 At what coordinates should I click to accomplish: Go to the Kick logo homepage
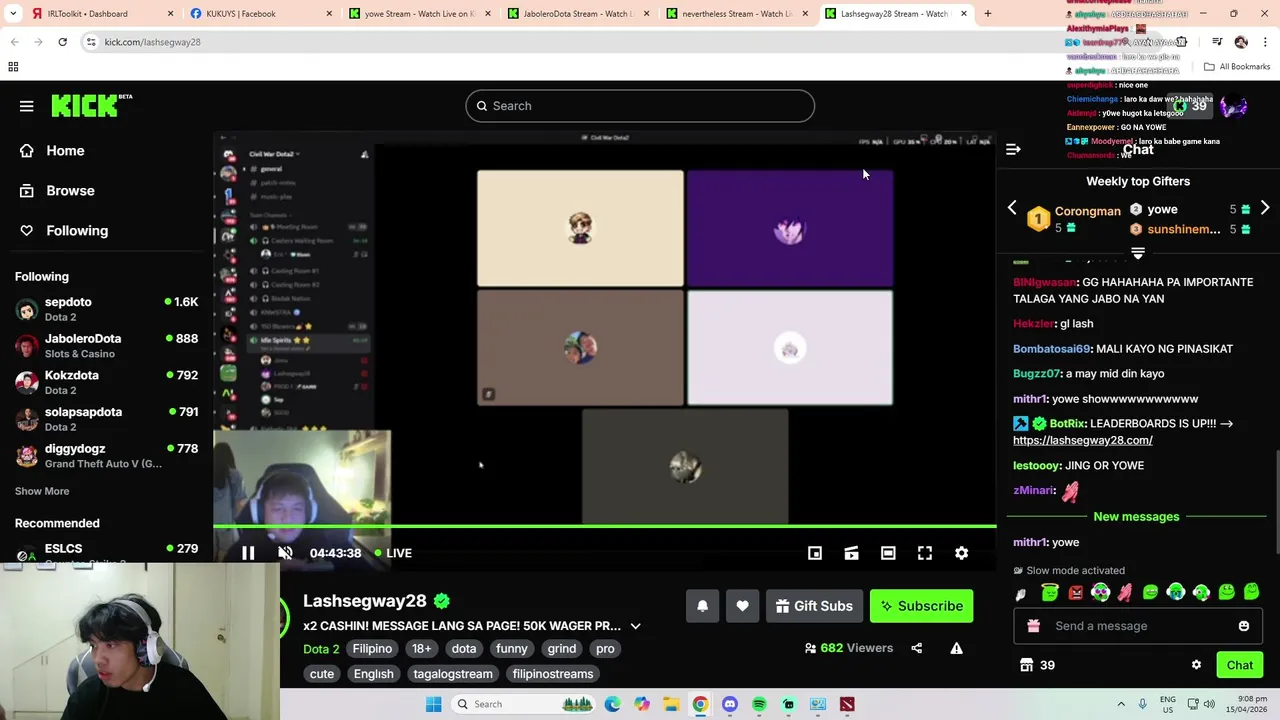tap(91, 105)
